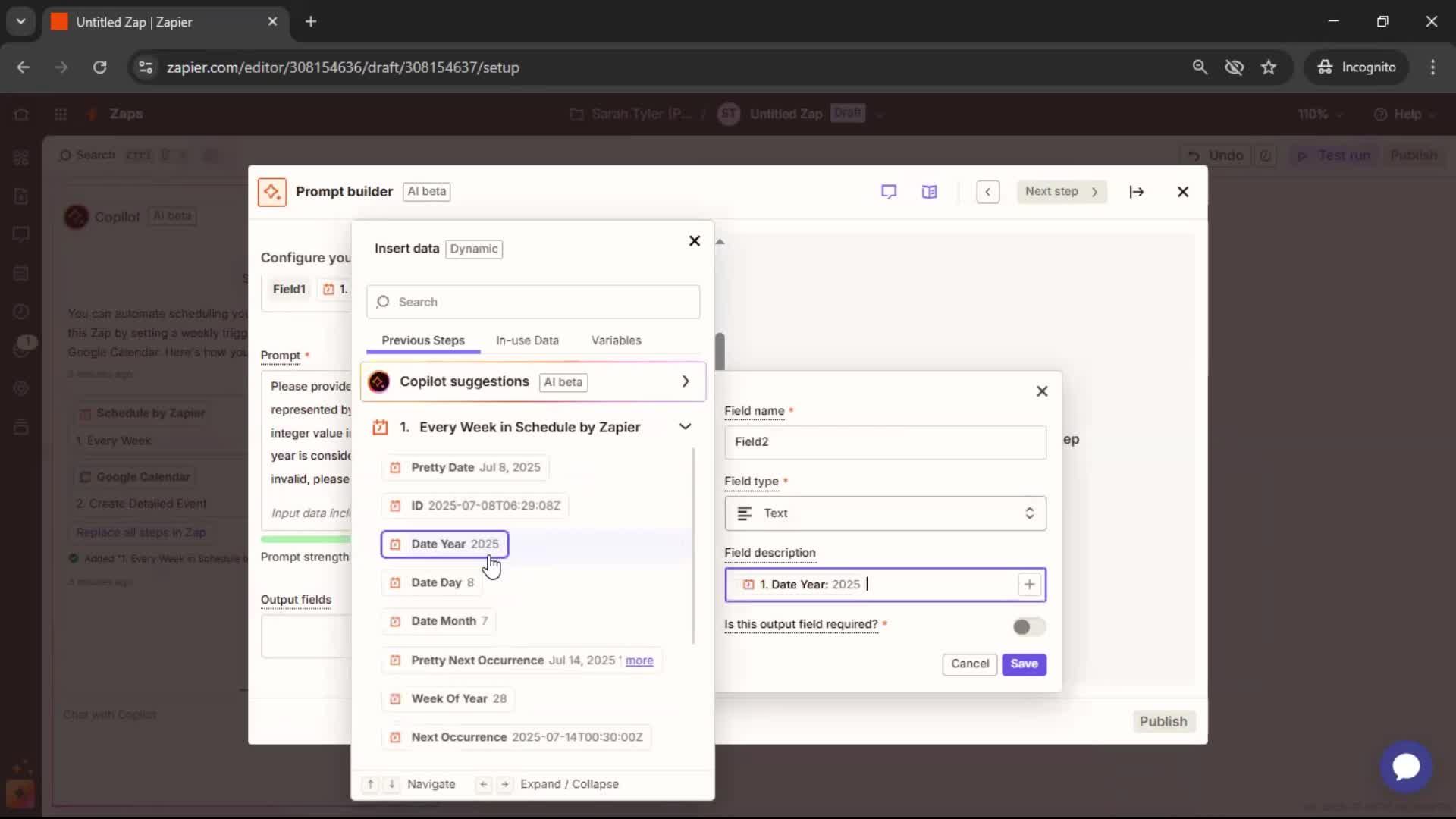Click the Field1 output field chip
The image size is (1456, 819).
(x=289, y=289)
